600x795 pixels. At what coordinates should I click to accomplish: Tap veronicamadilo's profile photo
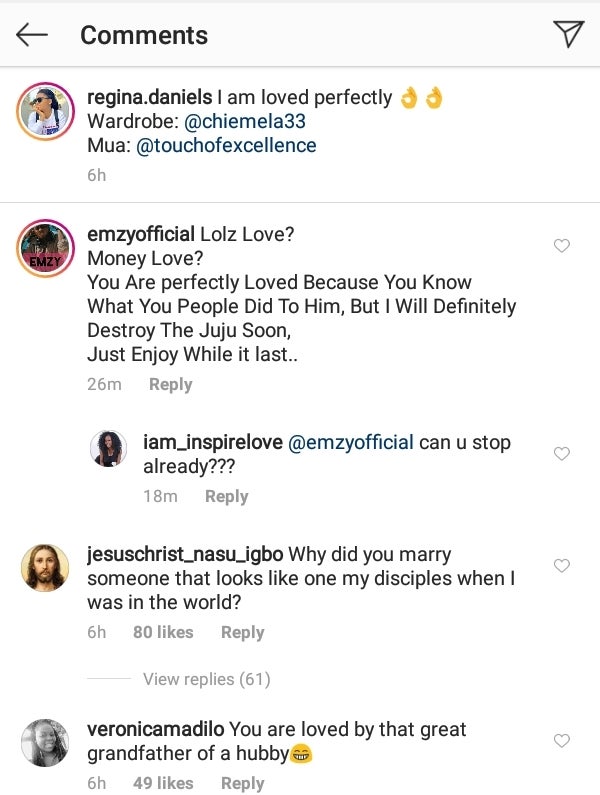(45, 743)
